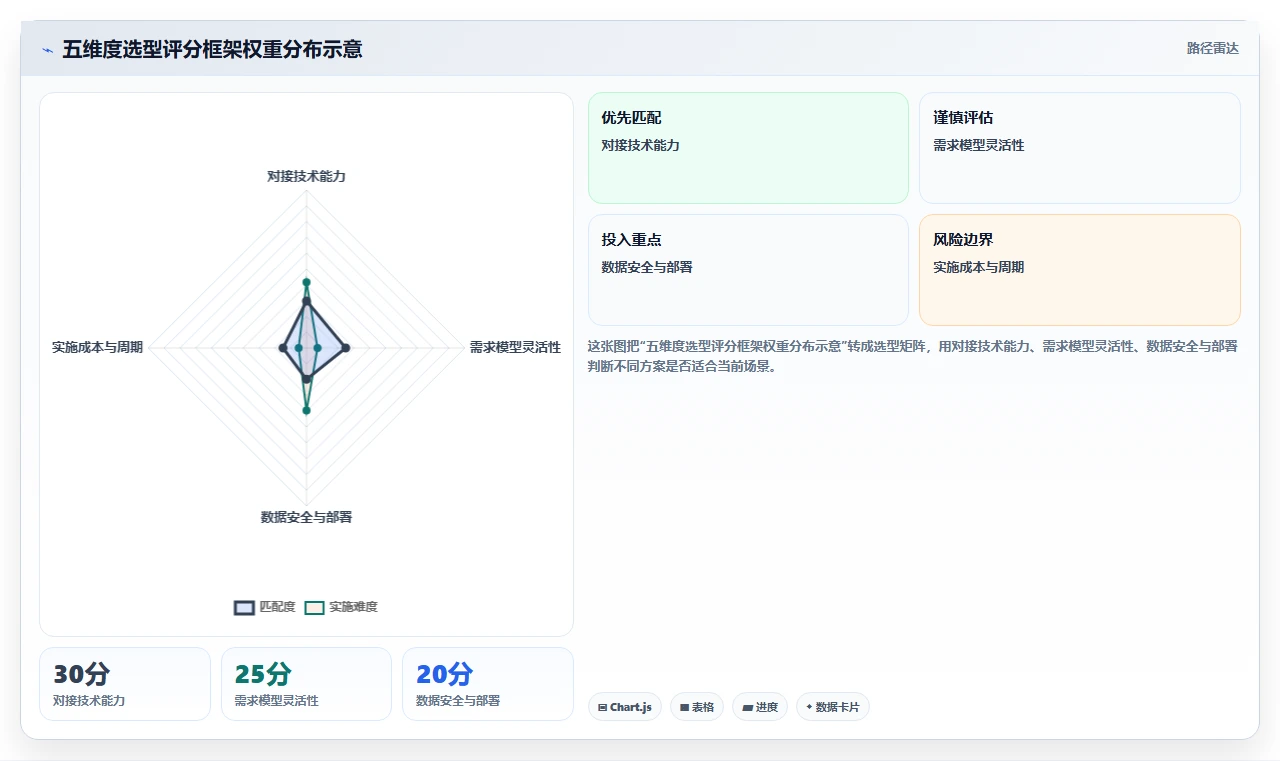This screenshot has width=1280, height=761.
Task: Click 需求模型灵活性 under 25分
Action: 276,701
